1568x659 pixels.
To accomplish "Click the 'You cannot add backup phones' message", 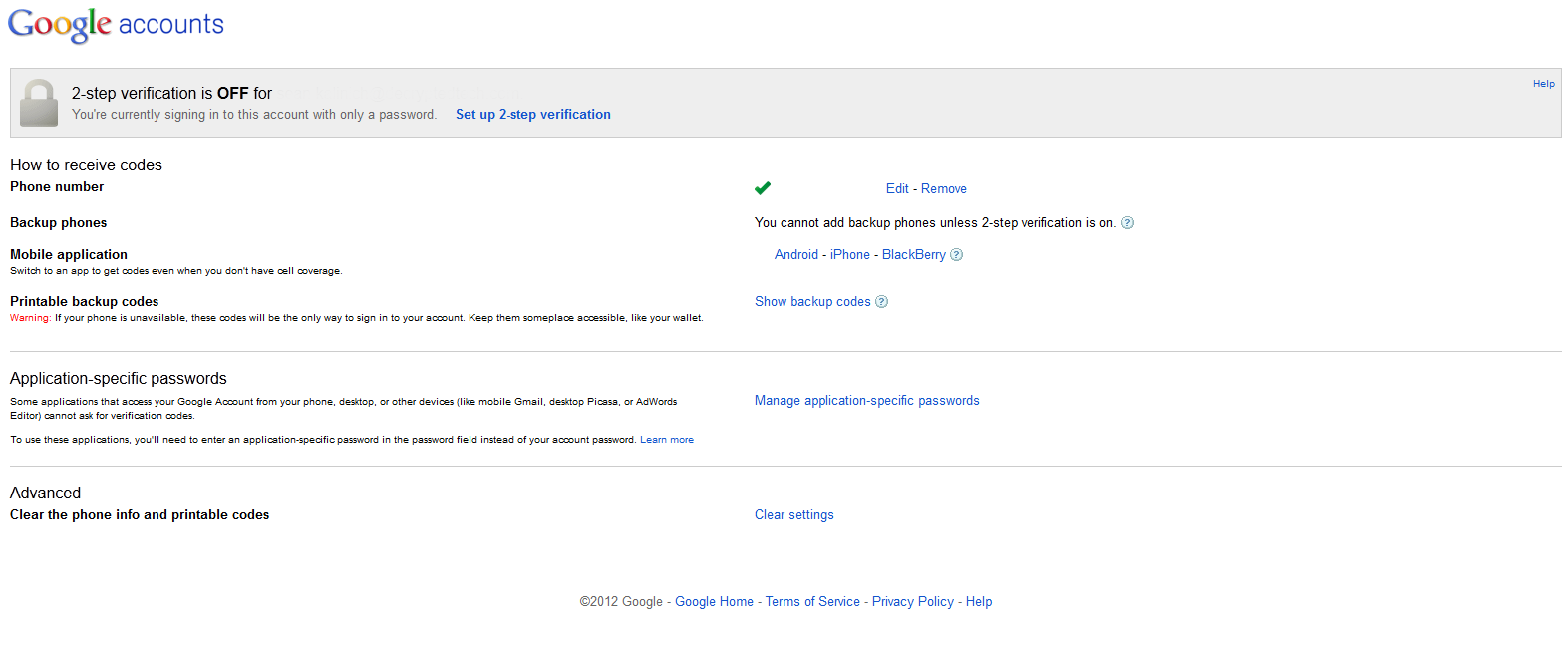I will coord(935,223).
